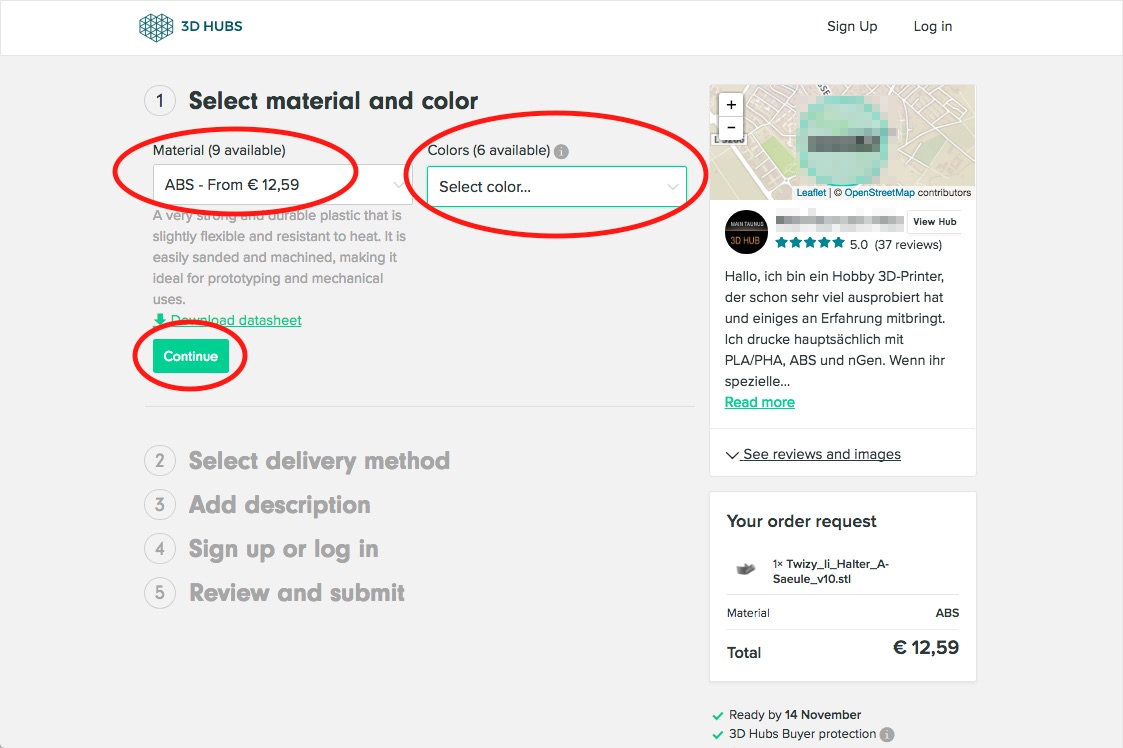Click the View Hub button
Image resolution: width=1123 pixels, height=748 pixels.
click(x=934, y=222)
